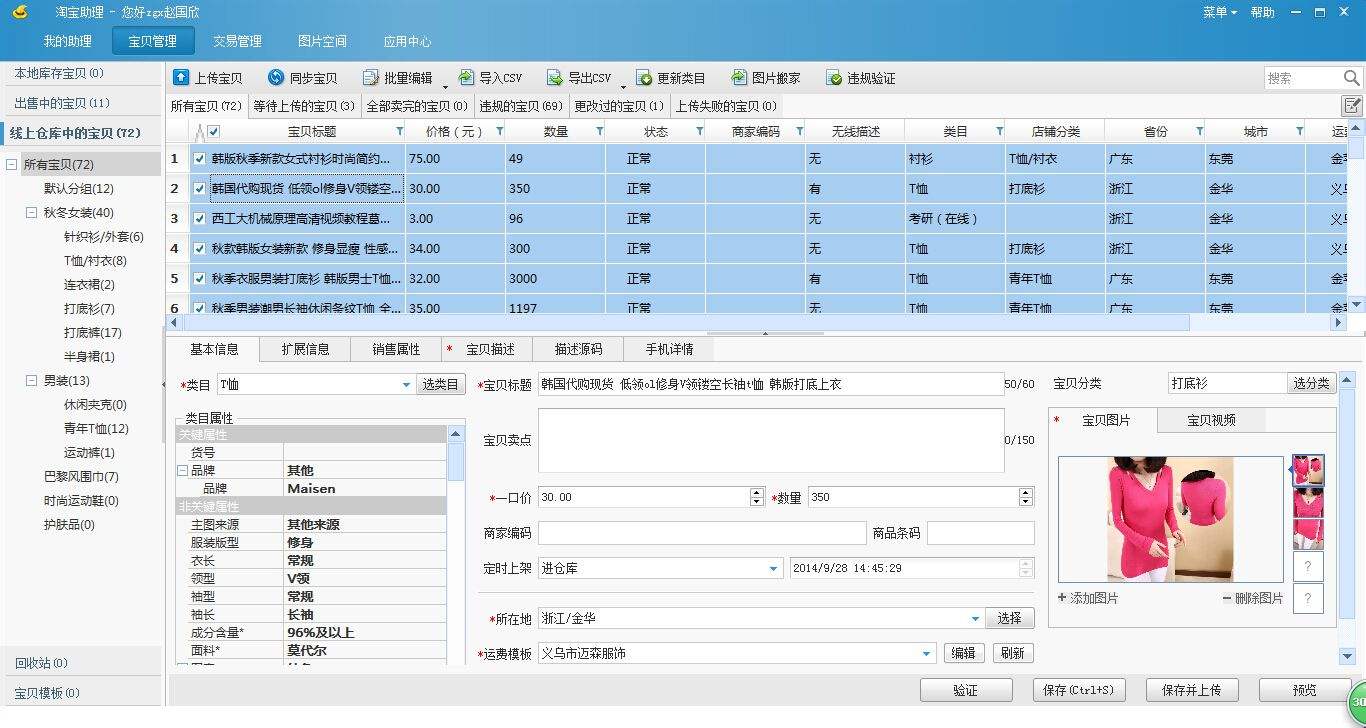The width and height of the screenshot is (1366, 728).
Task: Open the 定时上架 schedule dropdown showing 进仓库
Action: [x=772, y=567]
